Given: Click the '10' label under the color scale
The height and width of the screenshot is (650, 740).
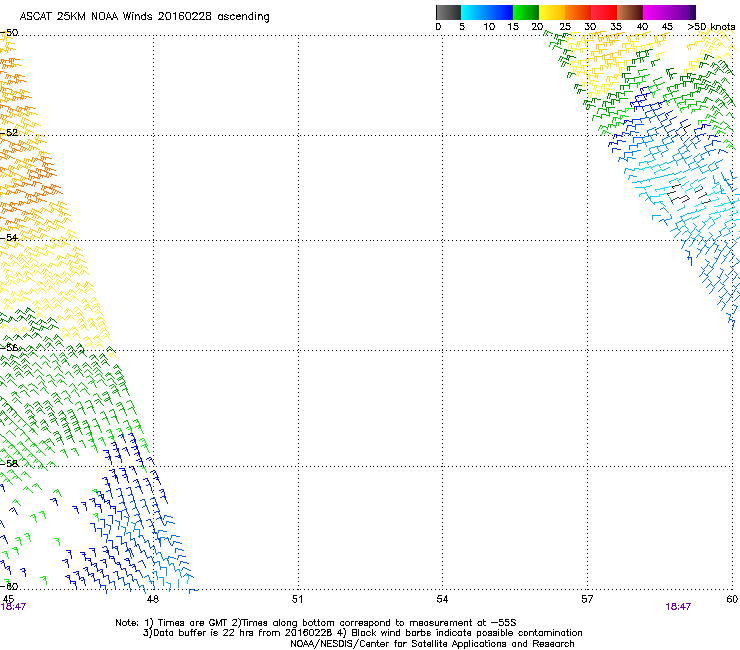Looking at the screenshot, I should click(489, 27).
